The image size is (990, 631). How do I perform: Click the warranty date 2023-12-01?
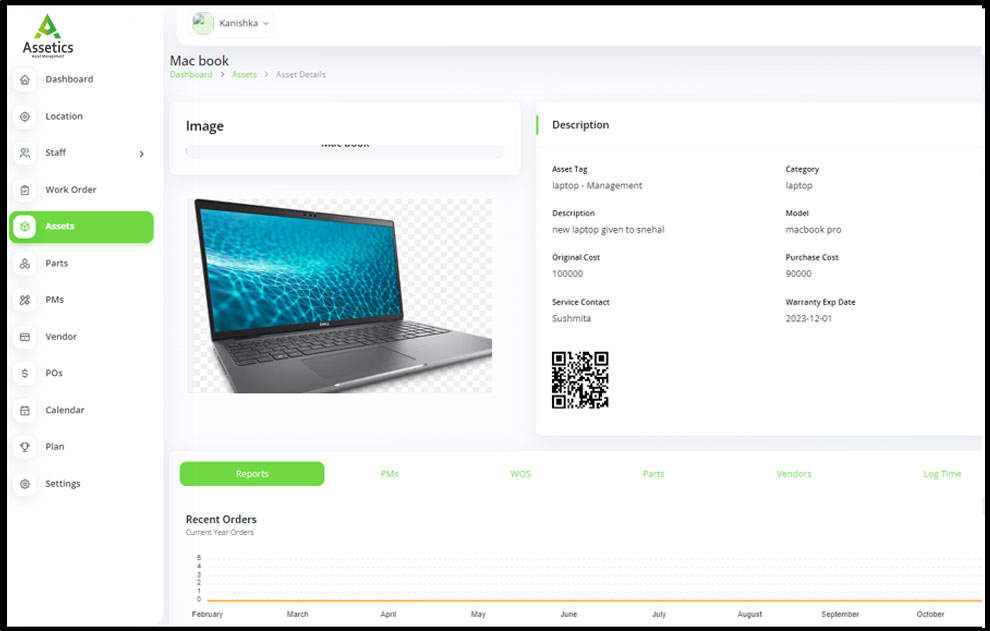[x=808, y=318]
